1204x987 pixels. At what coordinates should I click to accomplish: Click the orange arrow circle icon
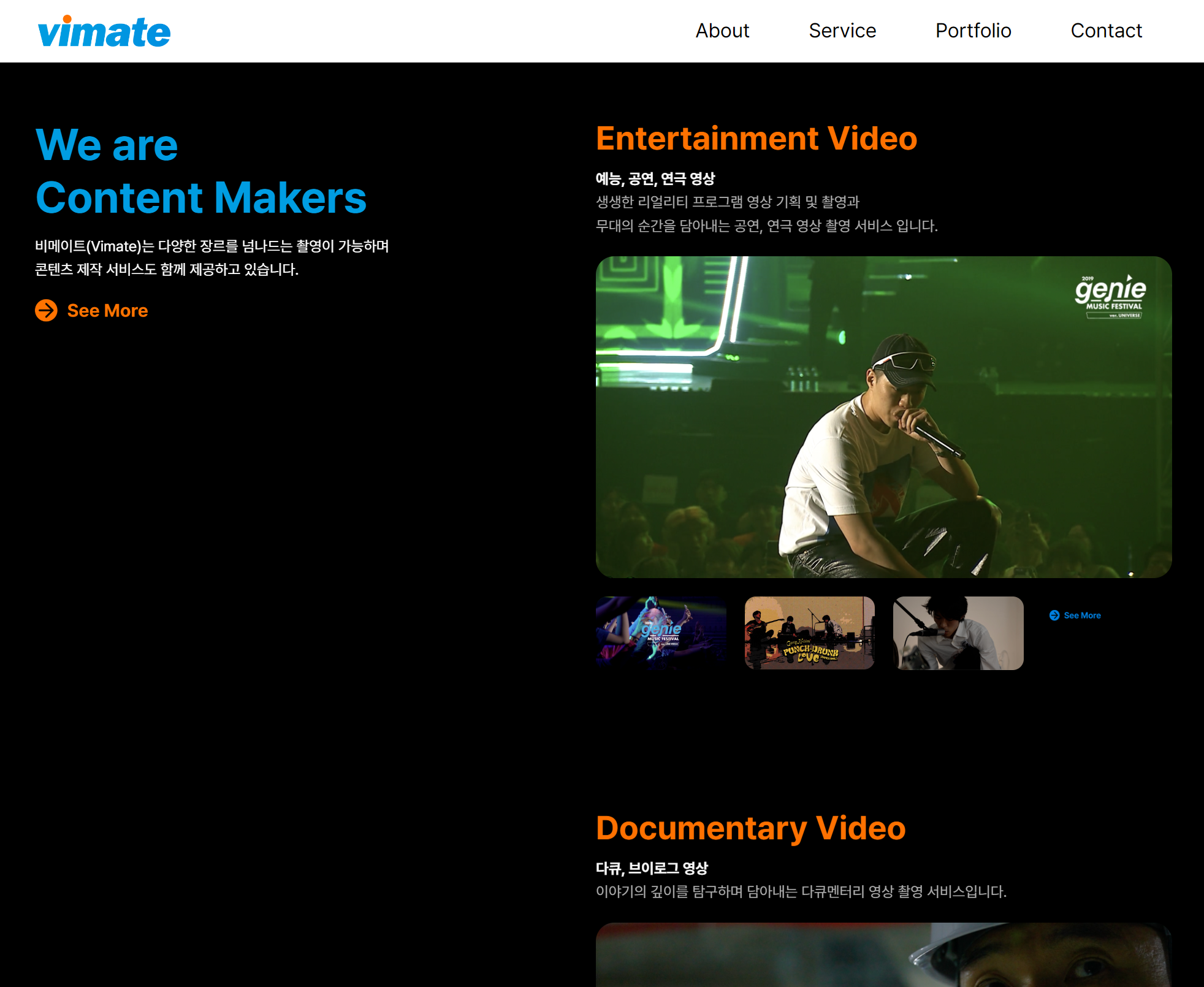pyautogui.click(x=46, y=311)
